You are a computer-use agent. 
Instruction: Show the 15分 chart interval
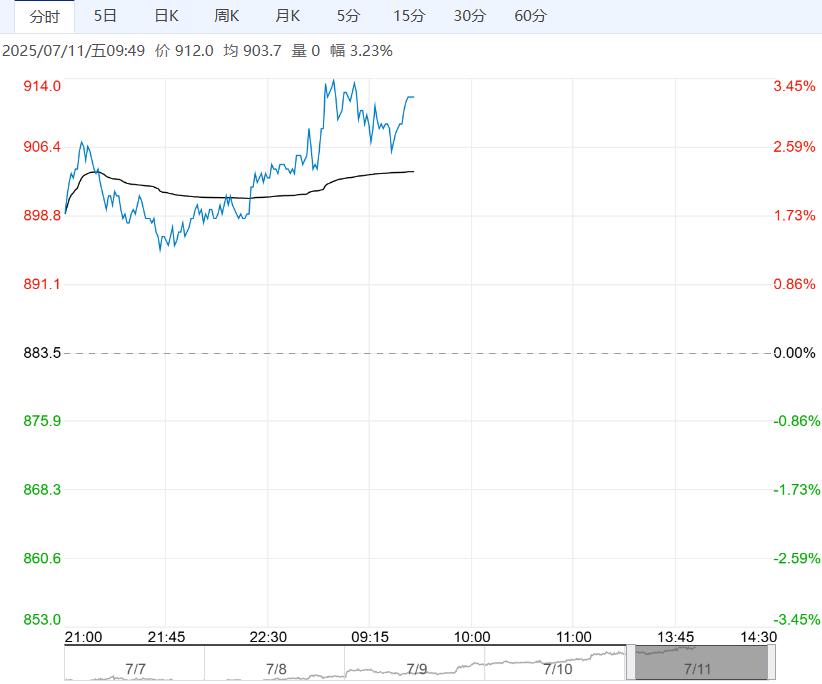tap(409, 16)
